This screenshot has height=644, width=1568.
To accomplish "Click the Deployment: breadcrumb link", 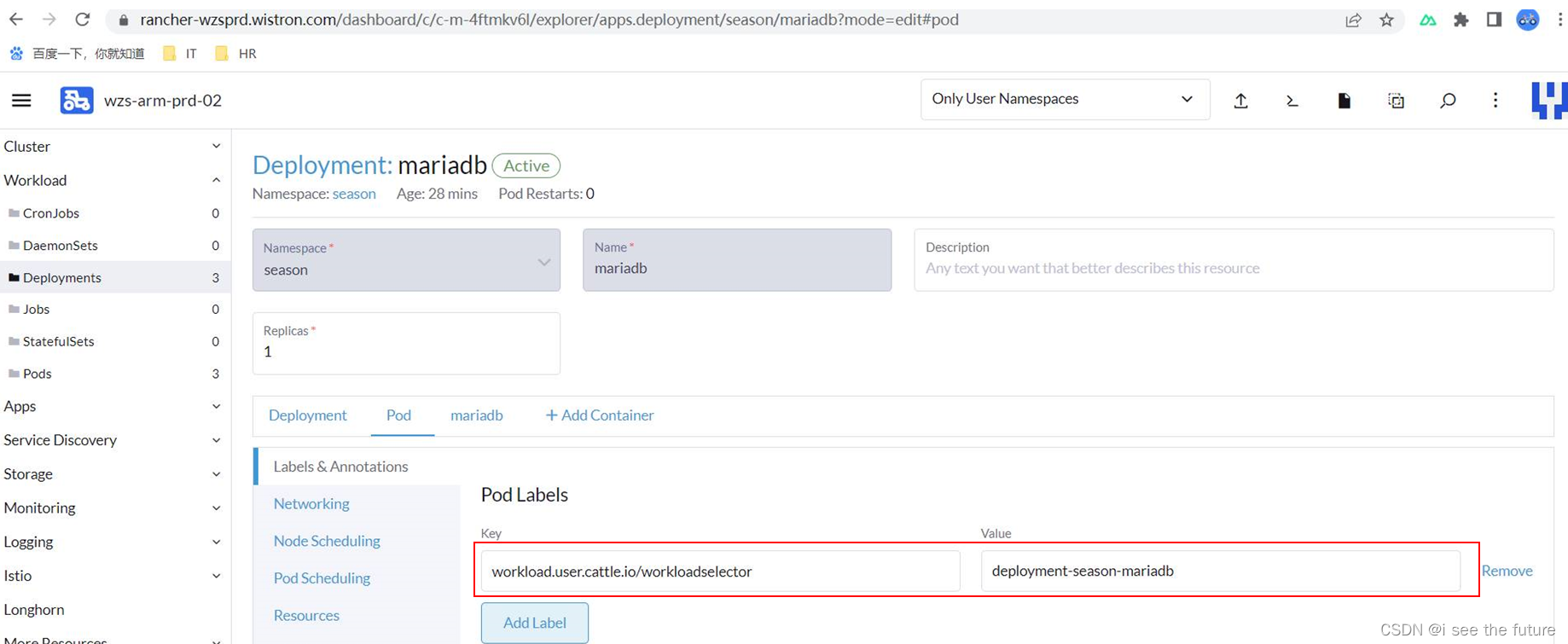I will click(x=322, y=165).
